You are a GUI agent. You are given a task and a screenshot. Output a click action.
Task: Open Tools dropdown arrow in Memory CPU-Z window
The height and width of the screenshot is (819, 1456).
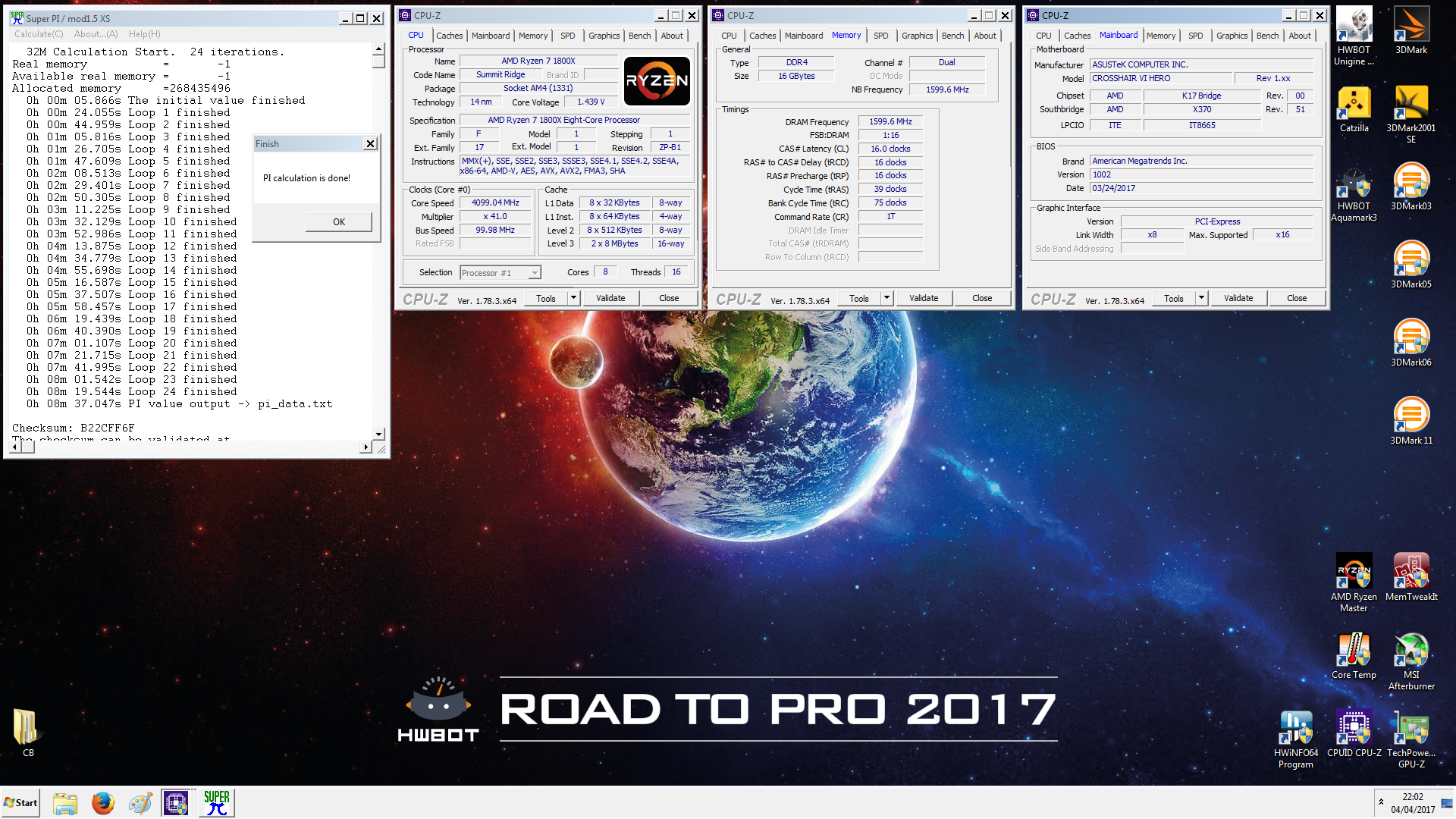pos(887,298)
